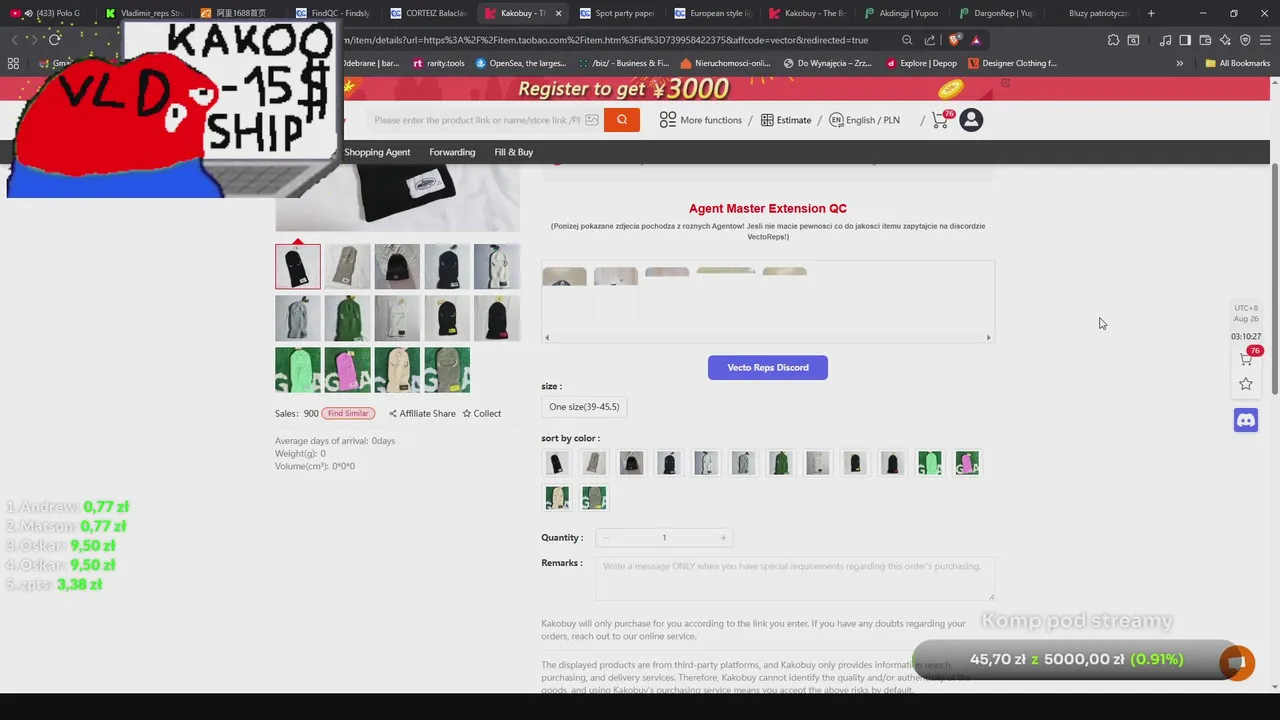Open the media control music note icon

[1165, 40]
